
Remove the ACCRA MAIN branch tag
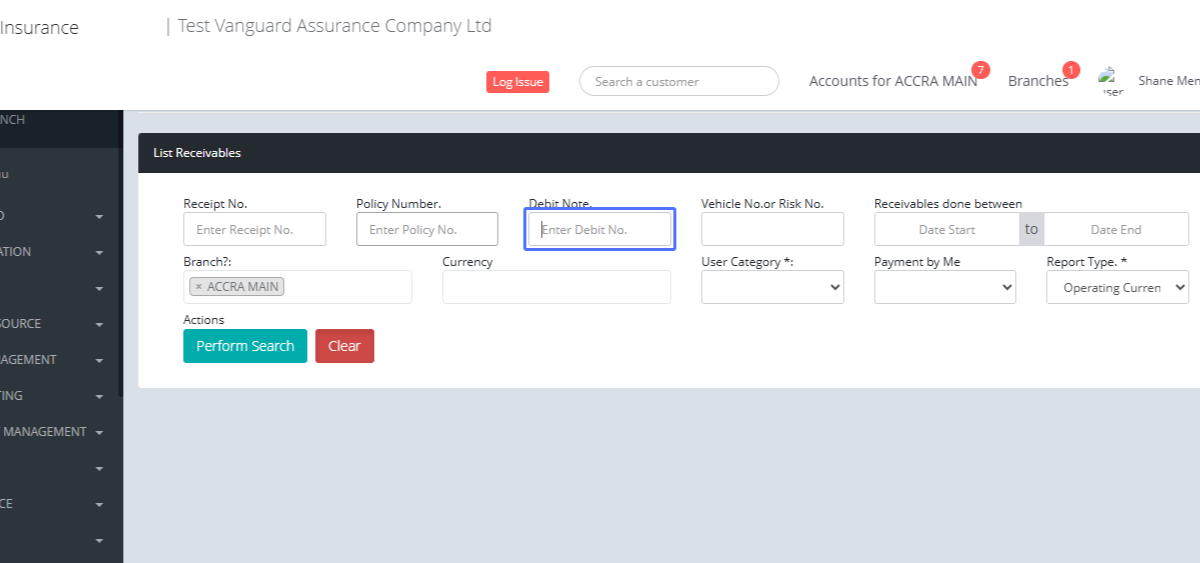[x=198, y=287]
